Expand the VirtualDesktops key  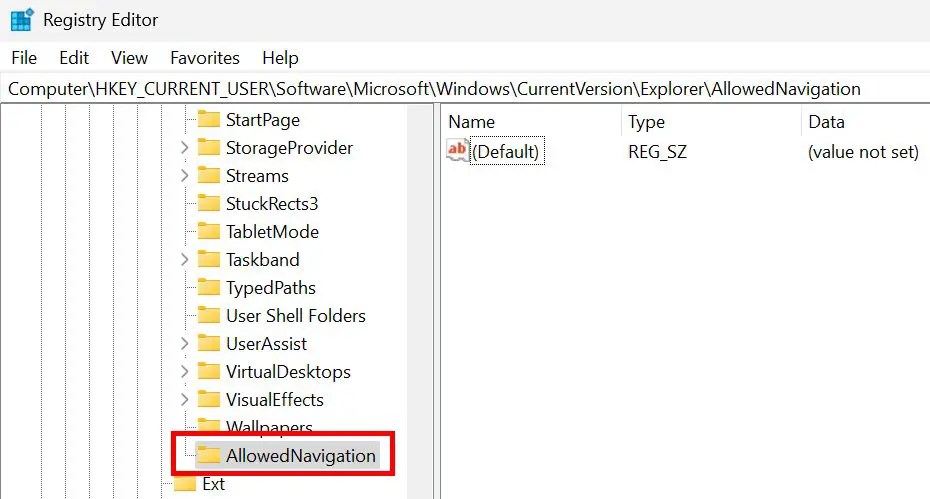click(184, 371)
